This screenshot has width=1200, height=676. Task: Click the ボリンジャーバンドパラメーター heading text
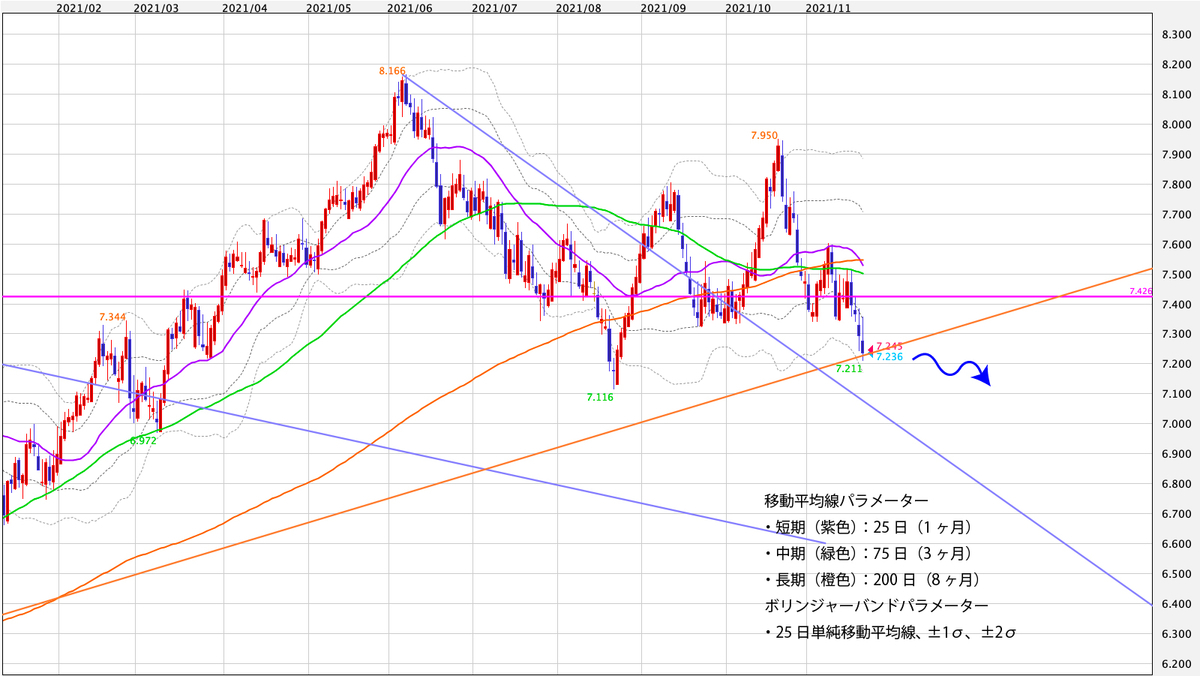[x=876, y=605]
